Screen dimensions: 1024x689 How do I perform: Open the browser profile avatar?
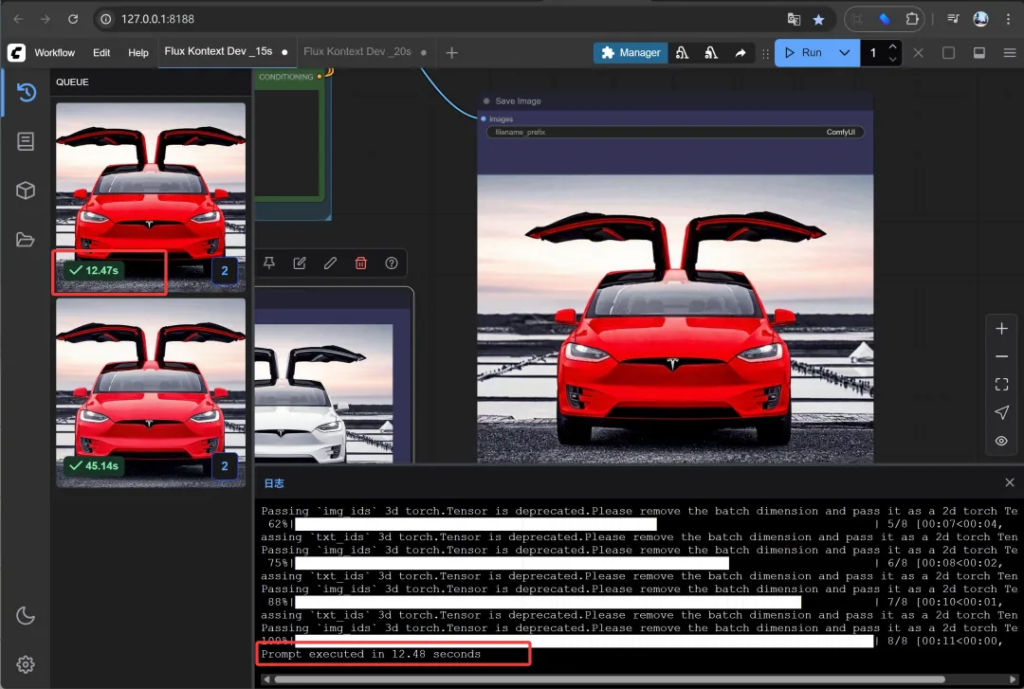point(980,19)
